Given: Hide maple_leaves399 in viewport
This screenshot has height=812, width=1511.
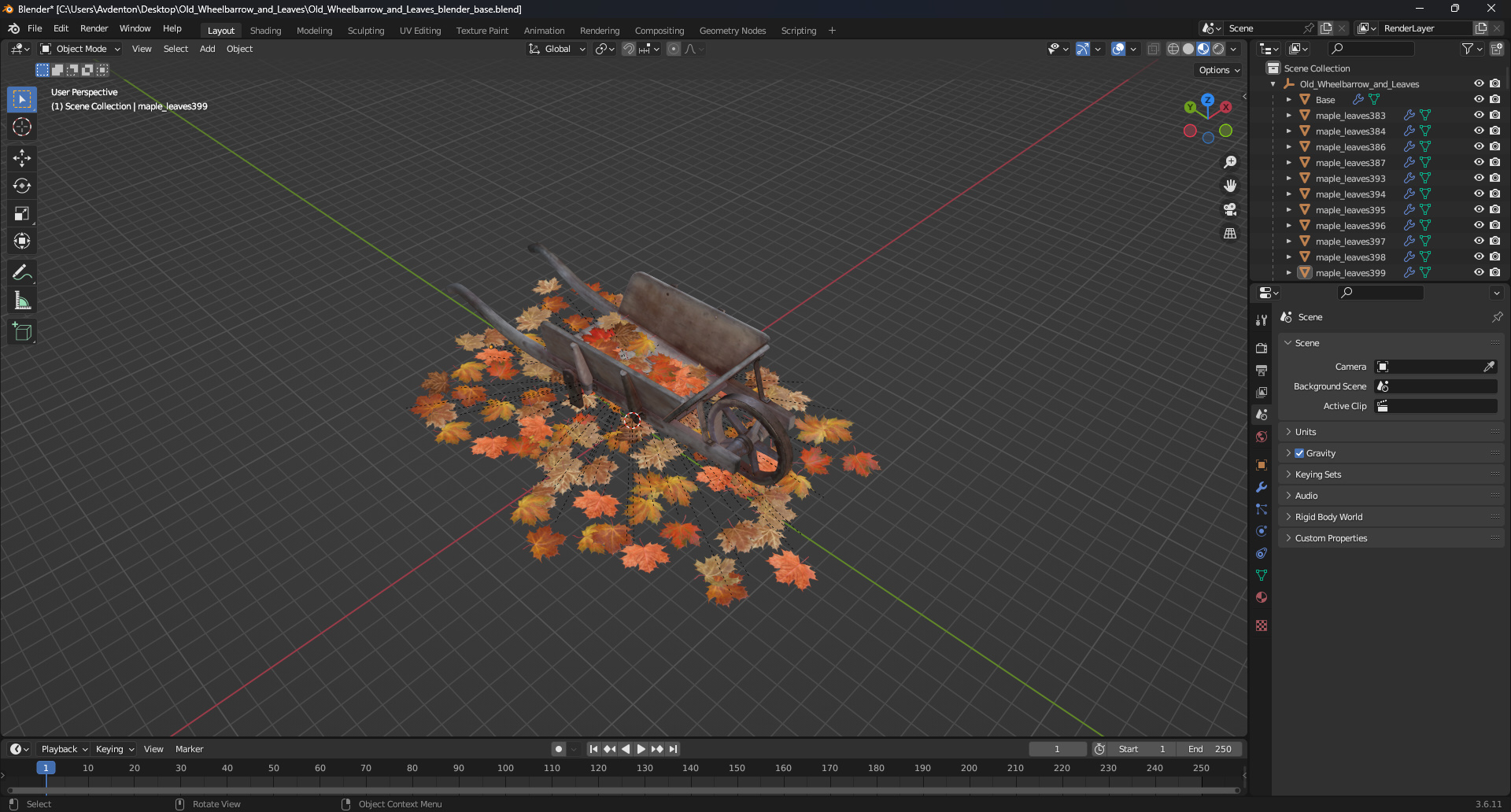Looking at the screenshot, I should click(x=1479, y=273).
